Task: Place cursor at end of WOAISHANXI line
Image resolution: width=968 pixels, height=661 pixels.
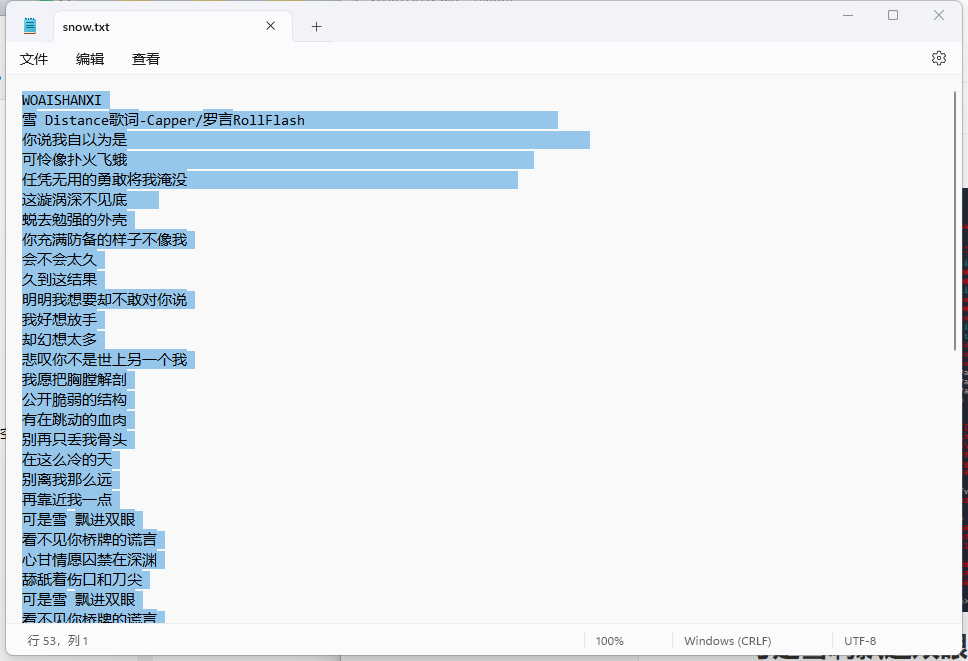Action: click(x=103, y=100)
